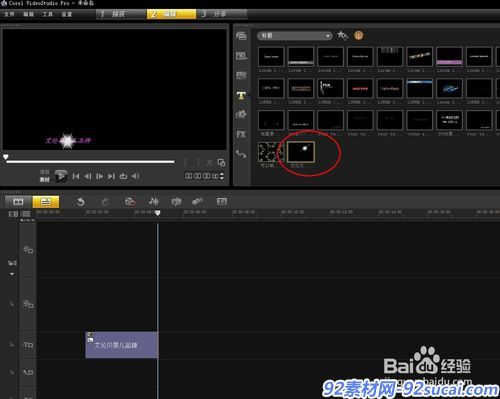Open the FX filter library
This screenshot has width=500, height=399.
click(x=241, y=134)
